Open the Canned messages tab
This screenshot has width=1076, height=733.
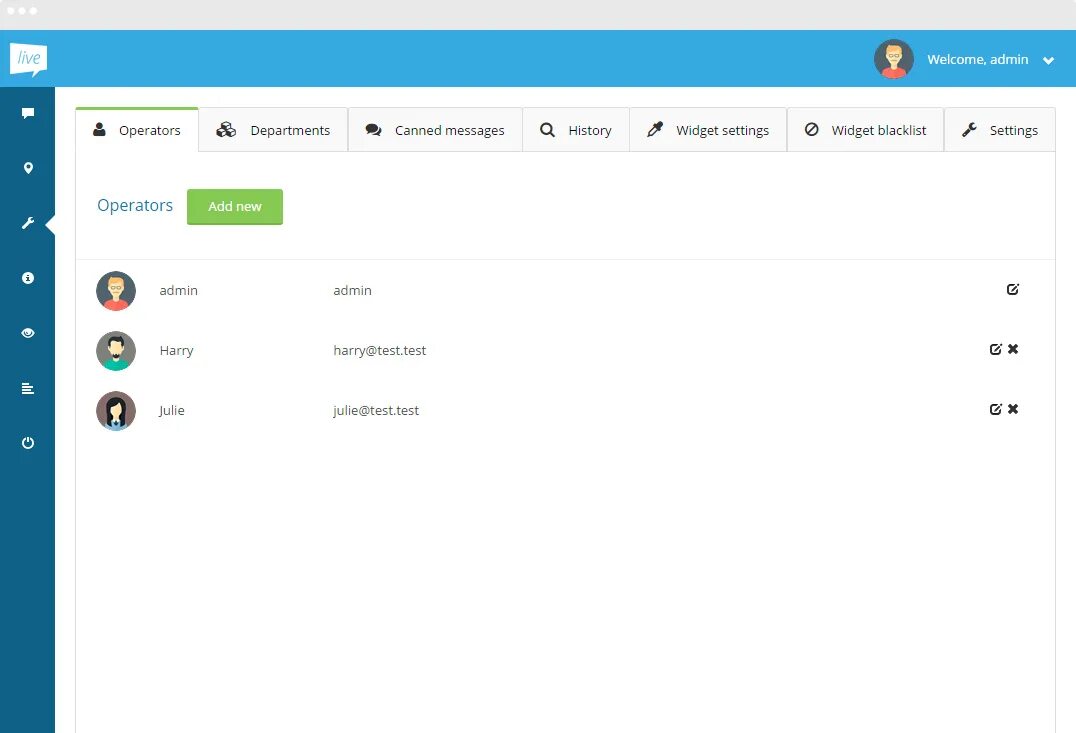click(x=435, y=130)
